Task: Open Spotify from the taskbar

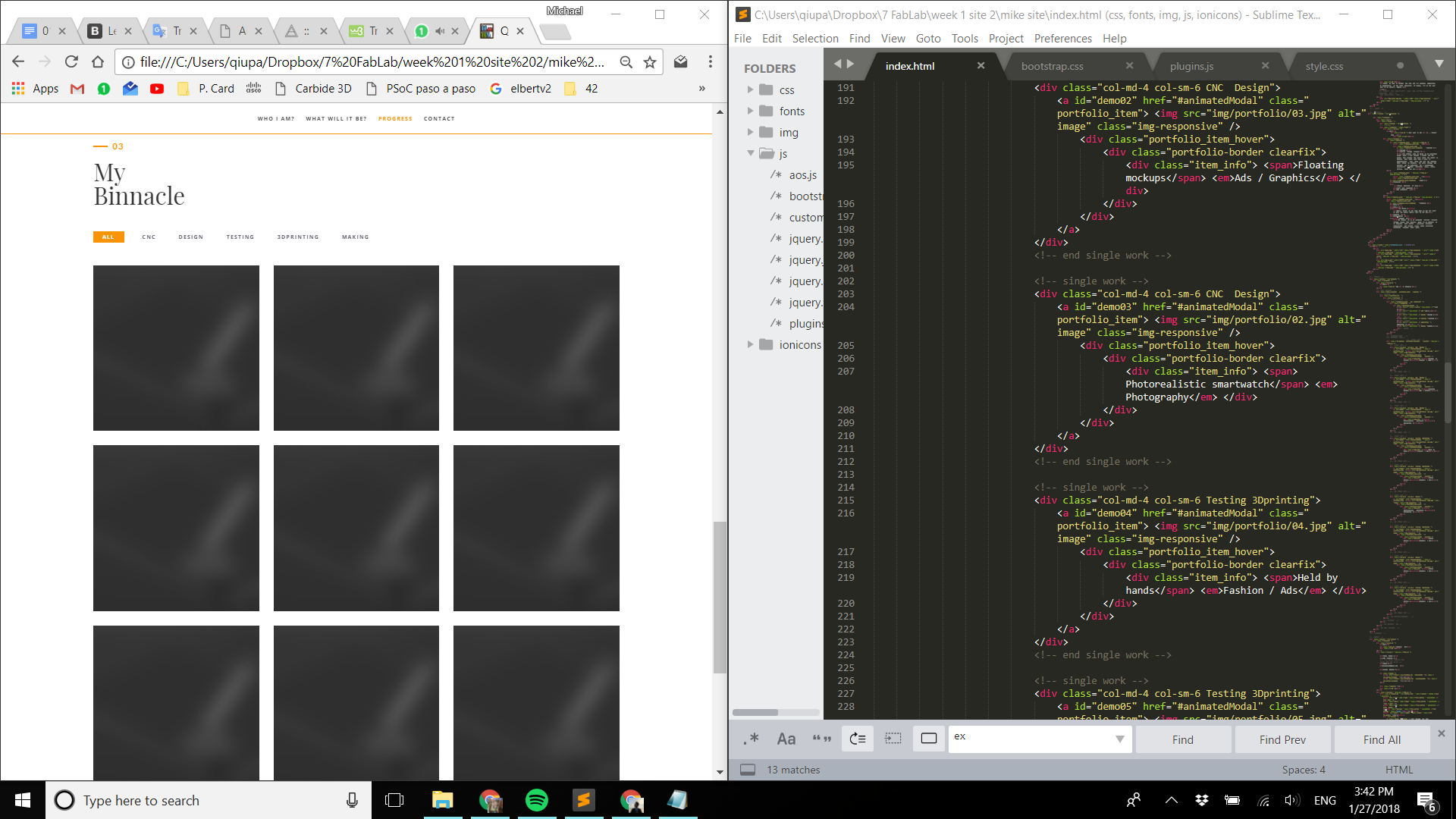Action: coord(537,800)
